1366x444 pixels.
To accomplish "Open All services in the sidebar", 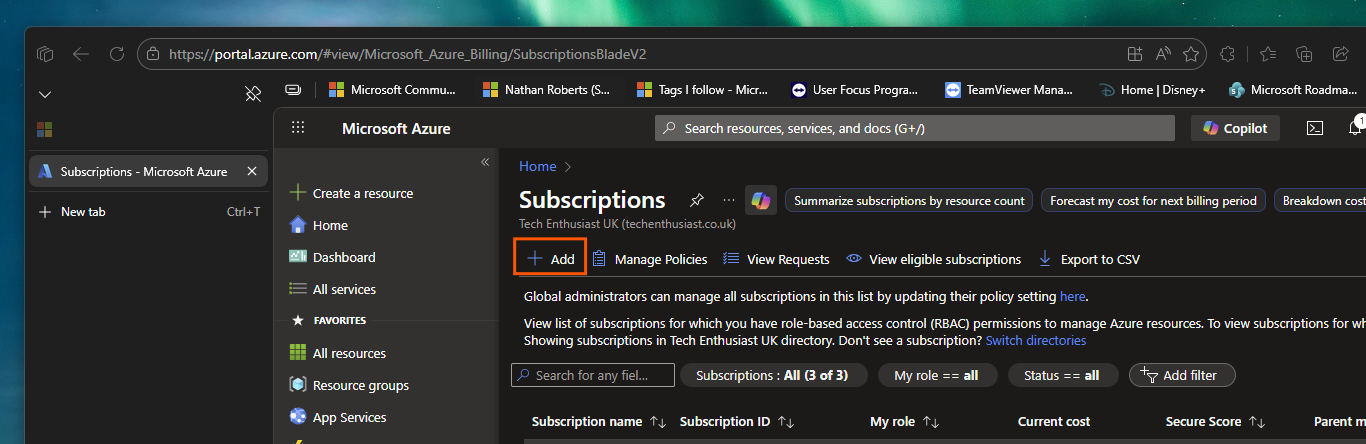I will (x=333, y=289).
